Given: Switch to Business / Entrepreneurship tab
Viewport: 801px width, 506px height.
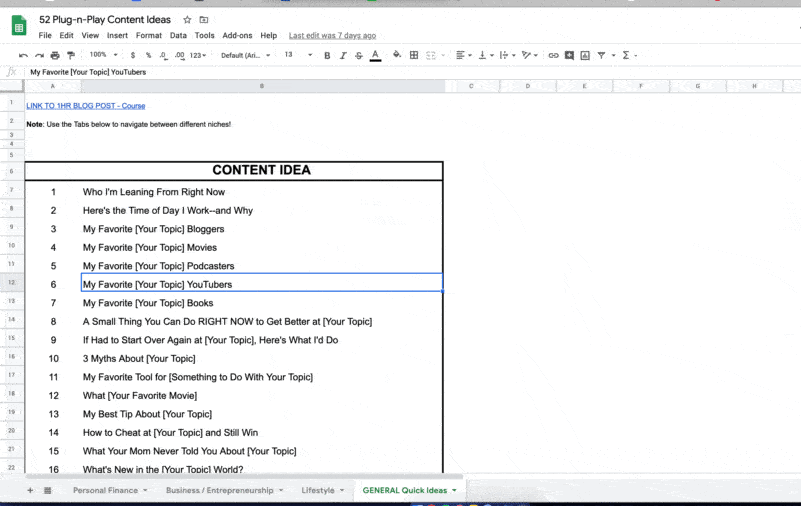Looking at the screenshot, I should pos(220,490).
